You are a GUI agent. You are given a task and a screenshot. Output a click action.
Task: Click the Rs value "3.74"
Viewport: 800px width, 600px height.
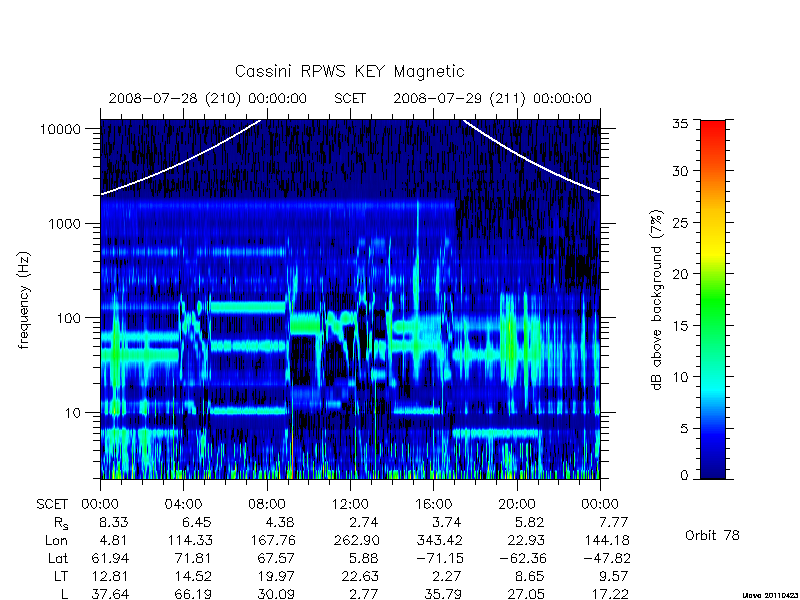[445, 522]
